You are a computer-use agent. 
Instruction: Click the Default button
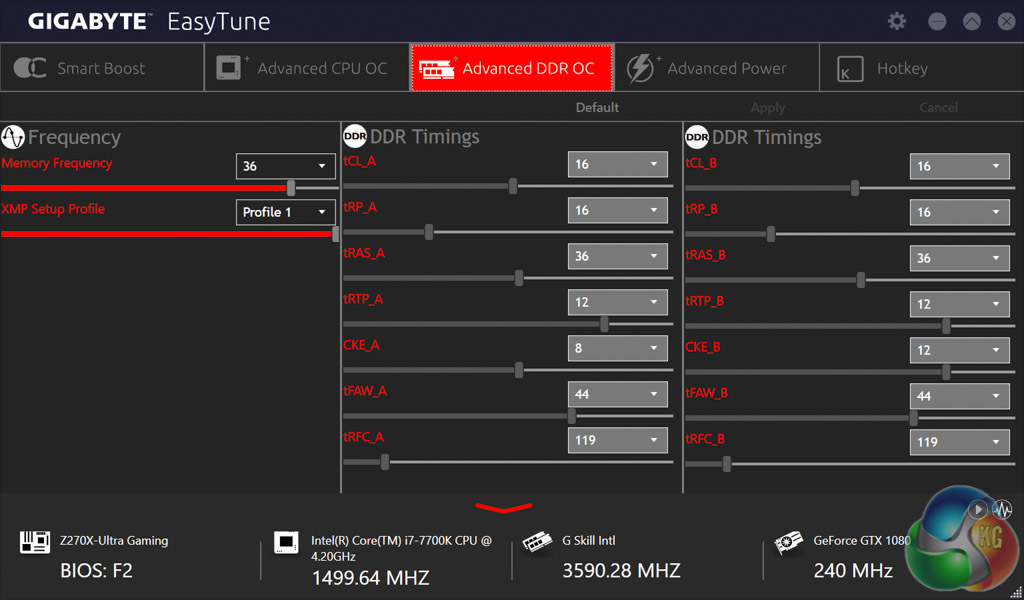tap(597, 107)
